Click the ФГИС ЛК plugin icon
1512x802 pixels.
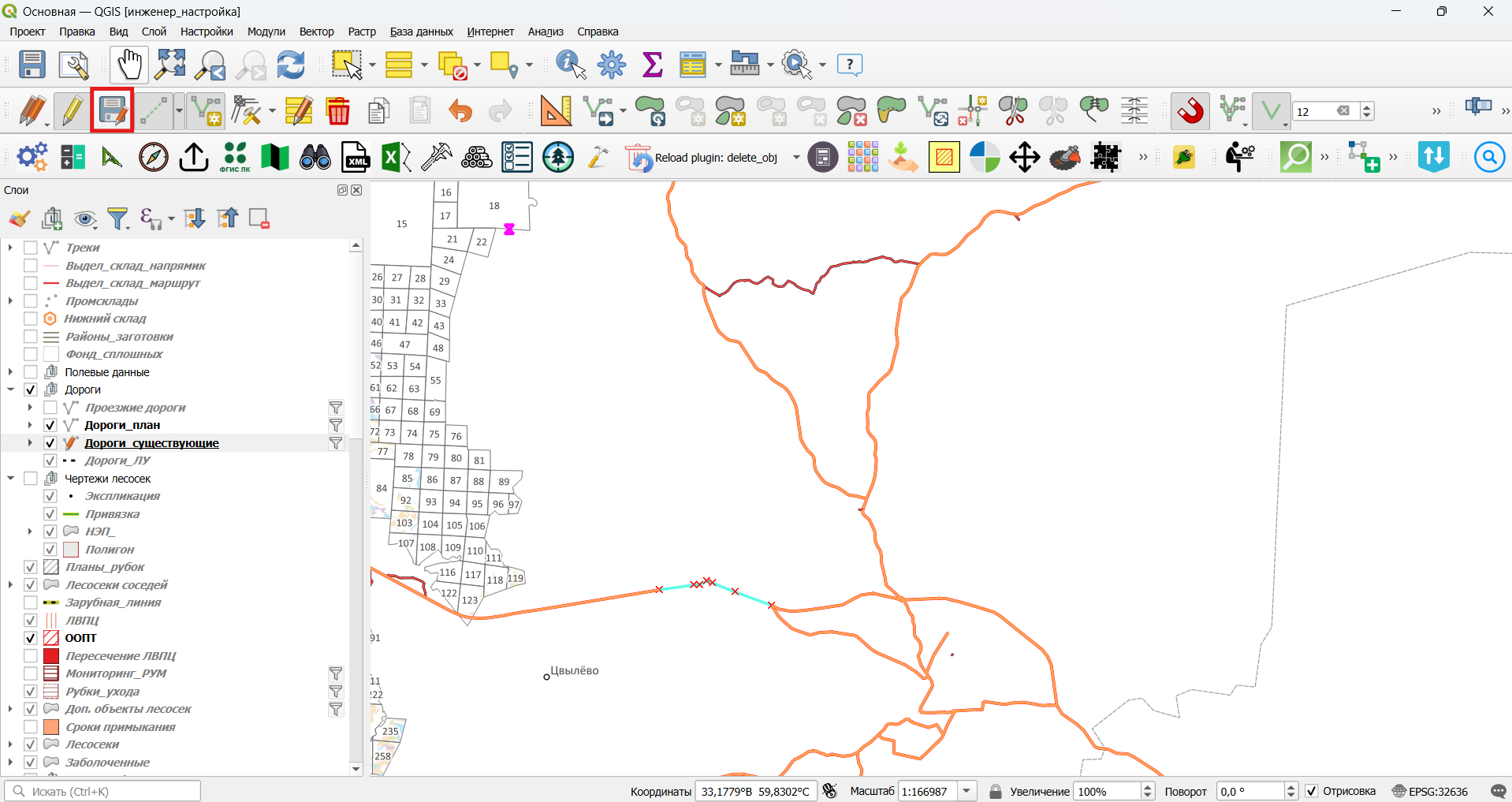coord(235,157)
